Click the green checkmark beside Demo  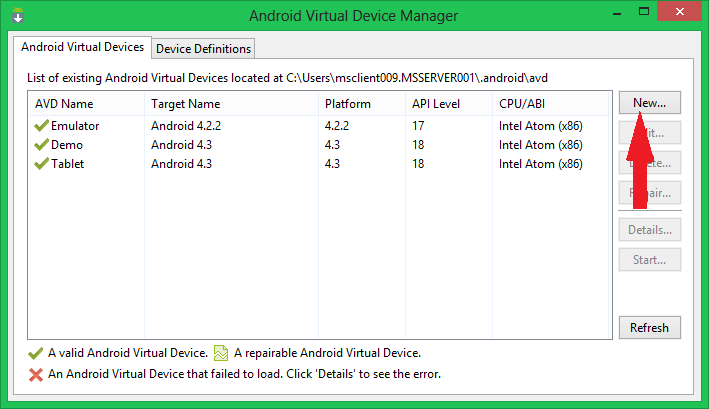[x=41, y=146]
